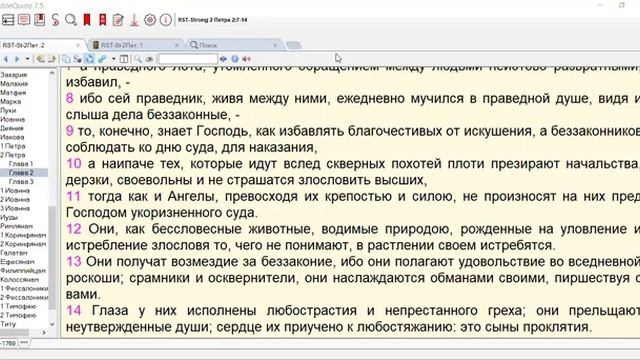Image resolution: width=640 pixels, height=360 pixels.
Task: Click book list scrollbar down arrow
Action: 52,325
